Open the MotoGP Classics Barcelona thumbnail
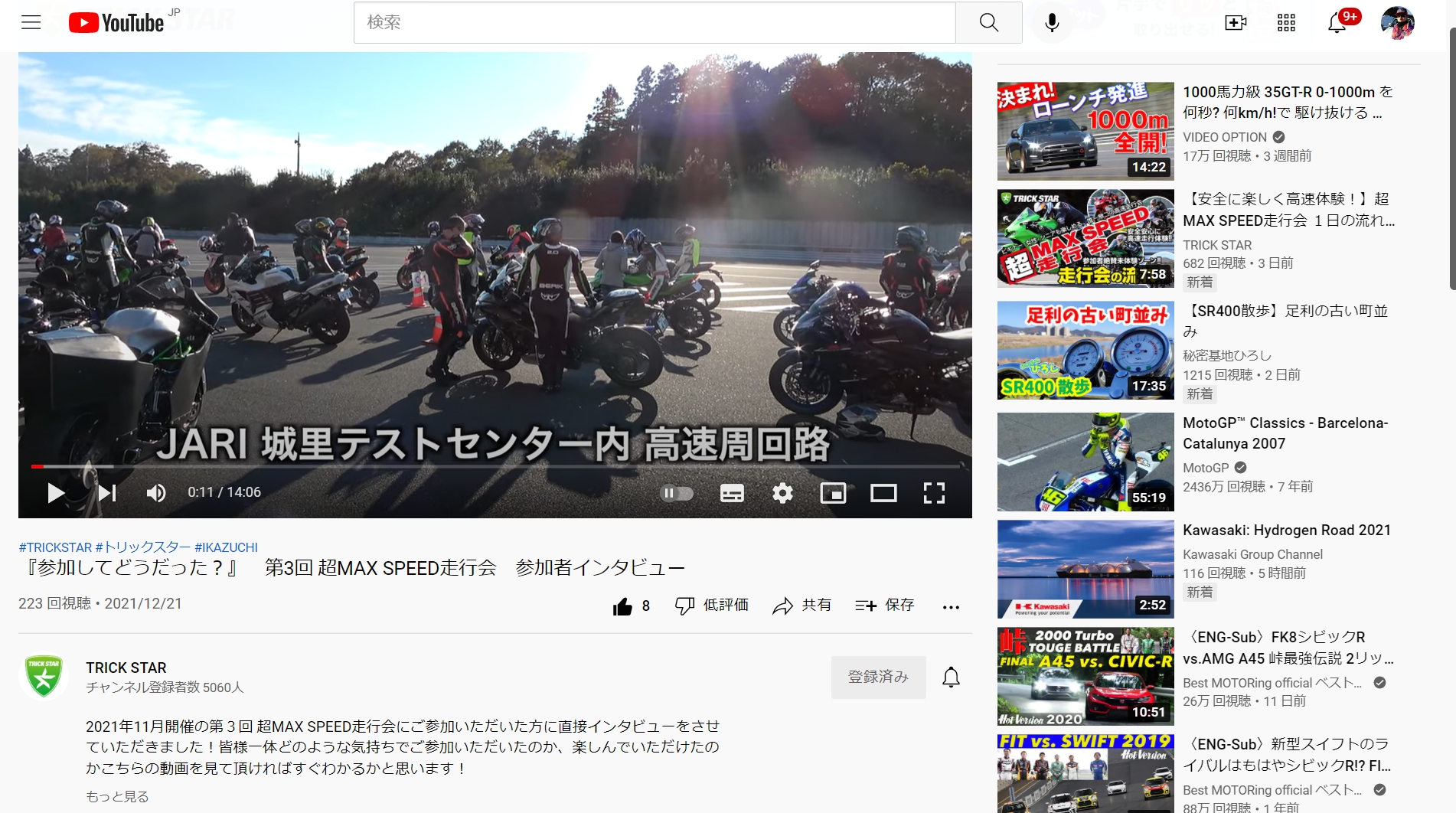The image size is (1456, 813). (1085, 462)
